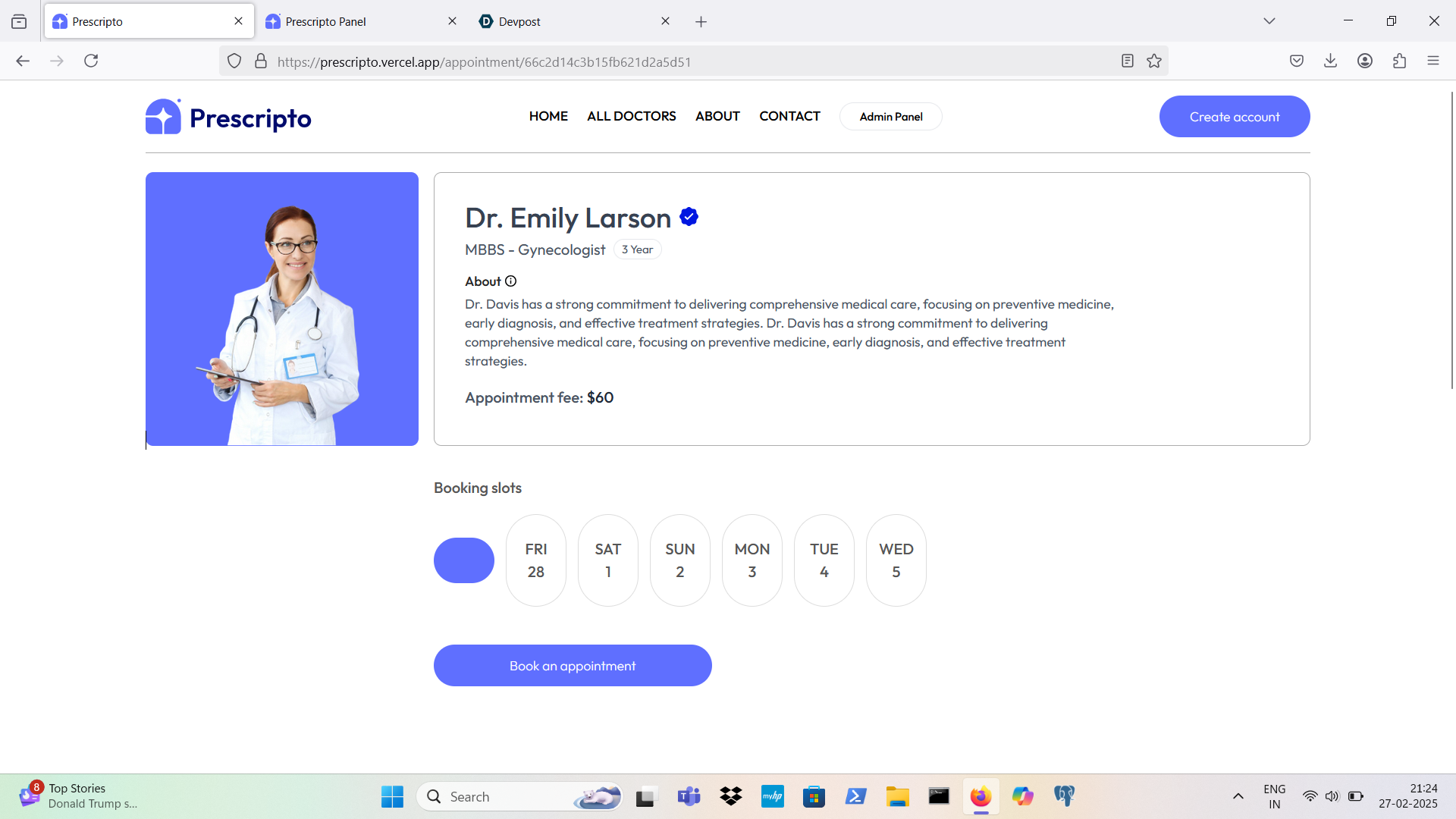
Task: Select the WED 5 booking slot
Action: 896,560
